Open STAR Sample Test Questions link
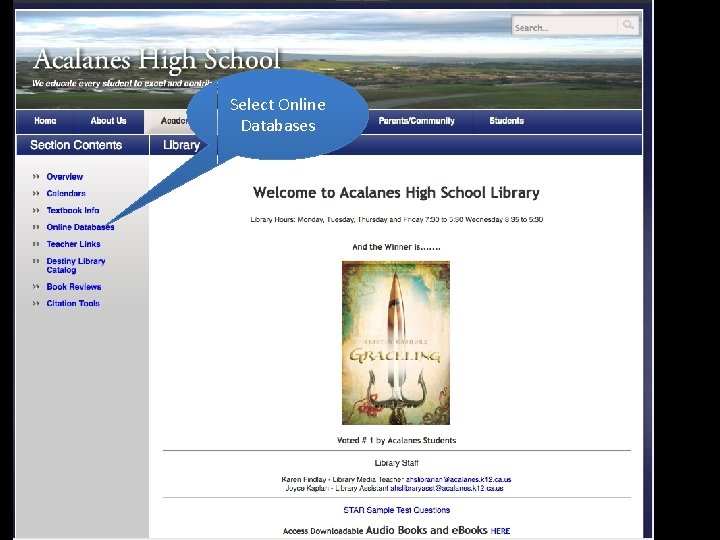720x540 pixels. [397, 510]
